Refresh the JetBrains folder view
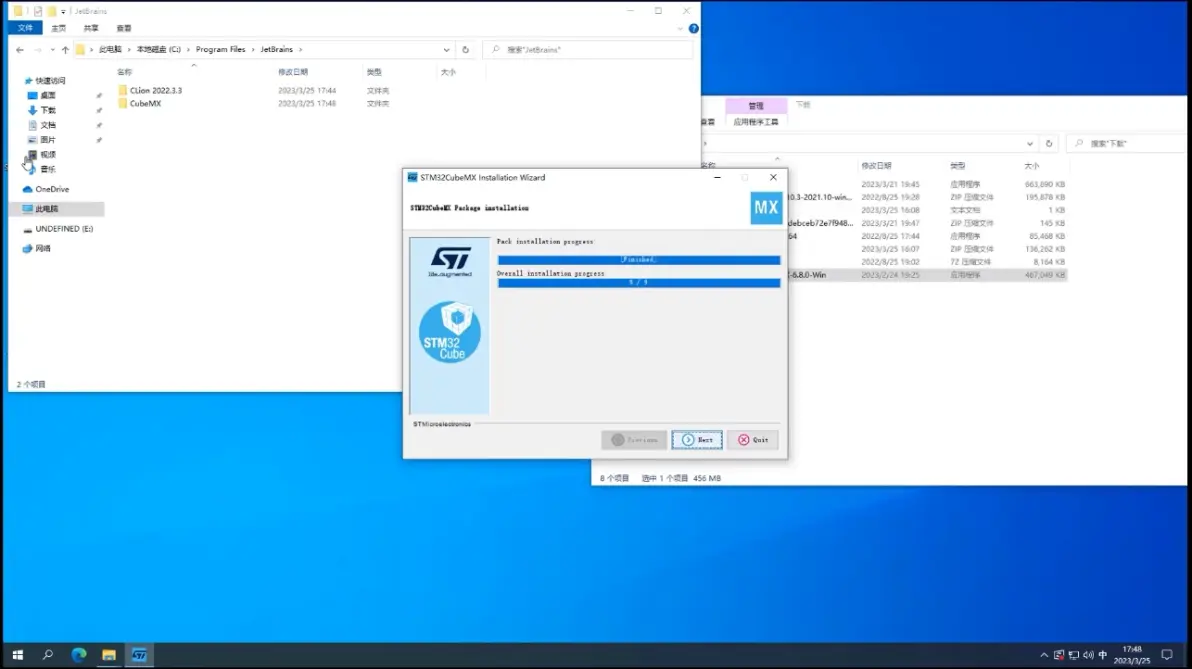 pyautogui.click(x=465, y=49)
